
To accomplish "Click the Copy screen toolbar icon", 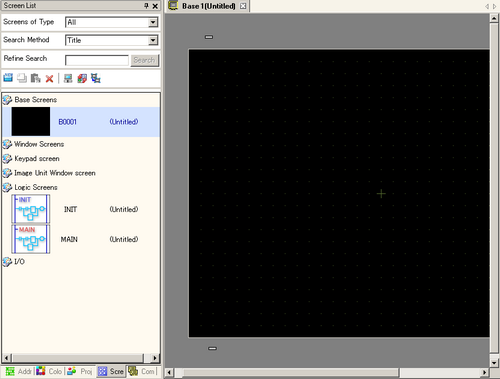I will [22, 78].
